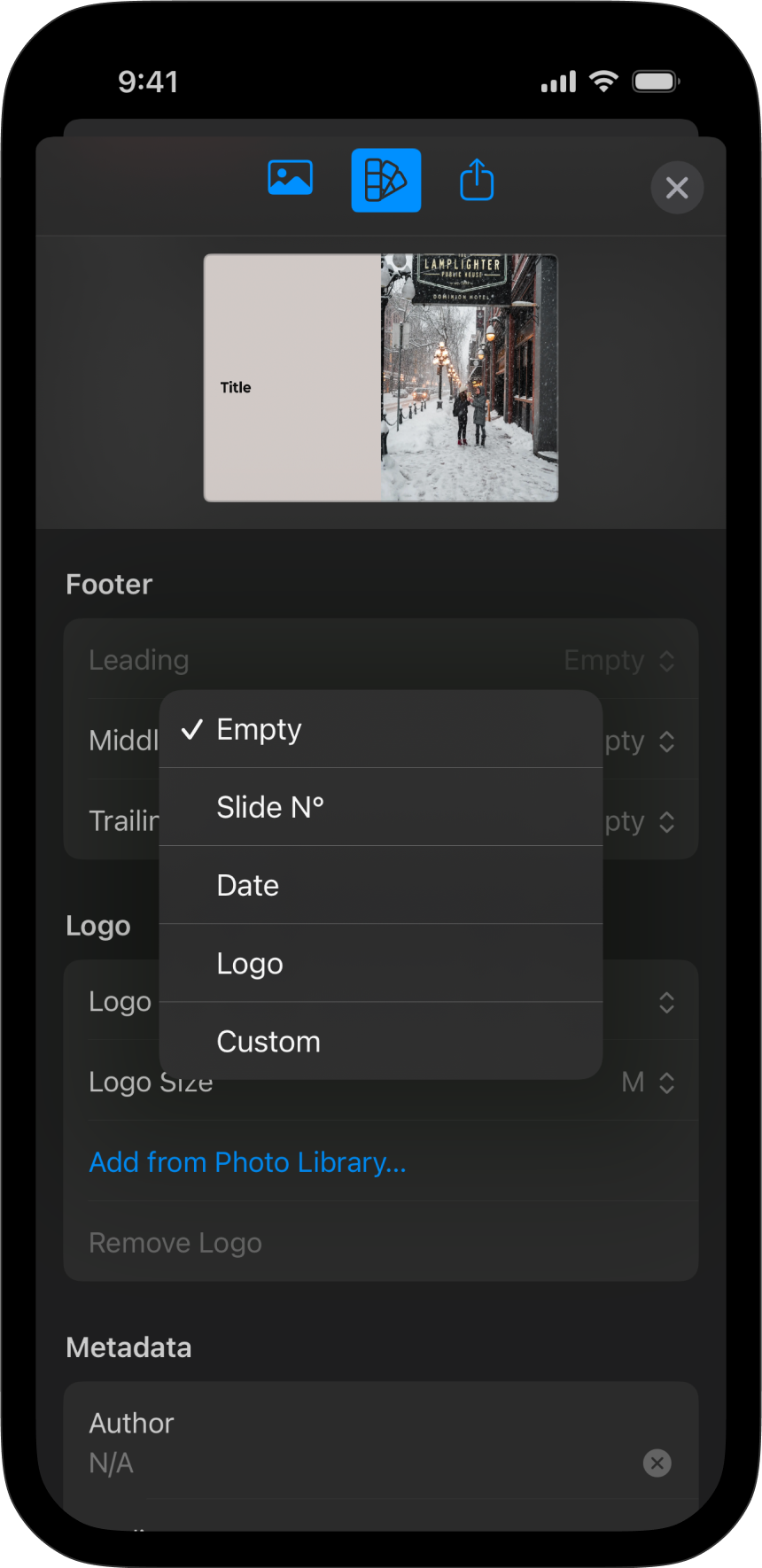
Task: Tap the share export icon
Action: click(x=477, y=181)
